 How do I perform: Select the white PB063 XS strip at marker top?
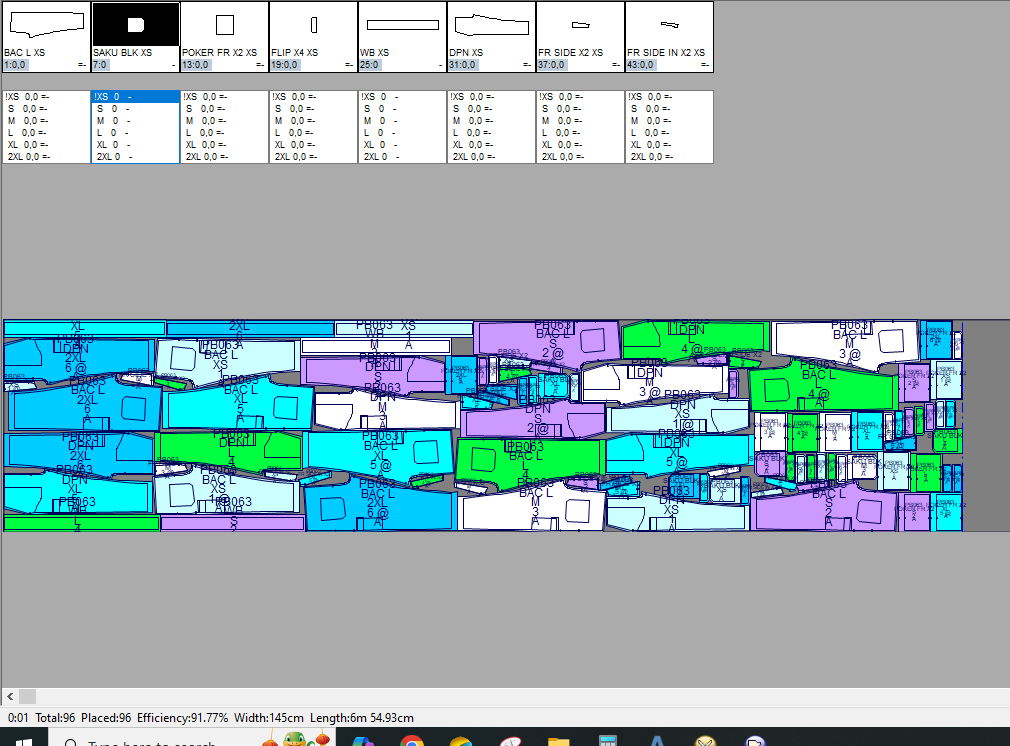pyautogui.click(x=403, y=327)
